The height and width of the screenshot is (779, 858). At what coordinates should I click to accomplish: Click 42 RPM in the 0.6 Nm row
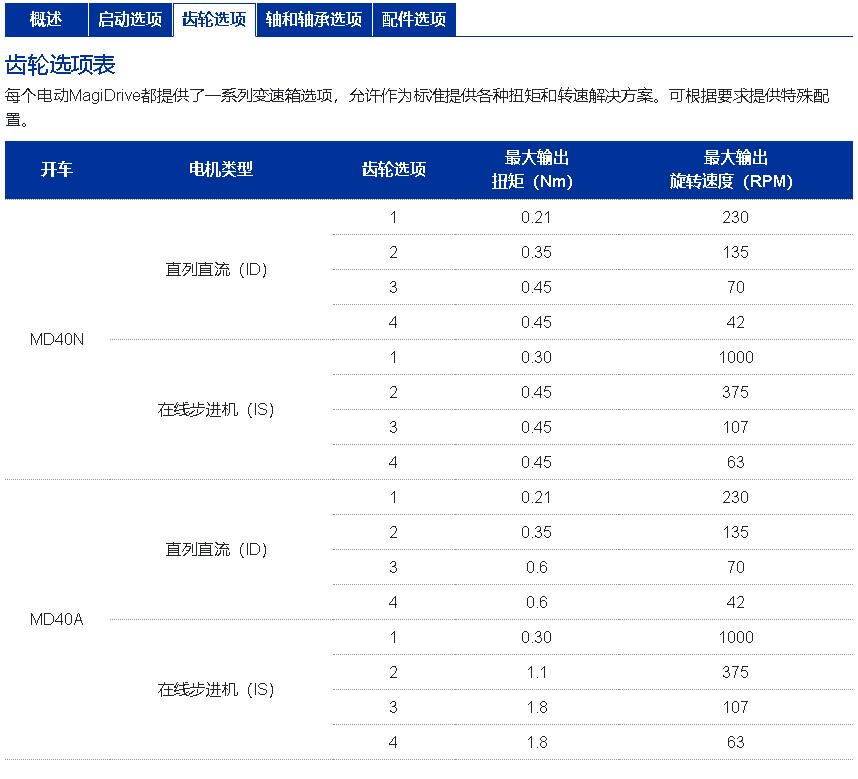click(x=735, y=602)
